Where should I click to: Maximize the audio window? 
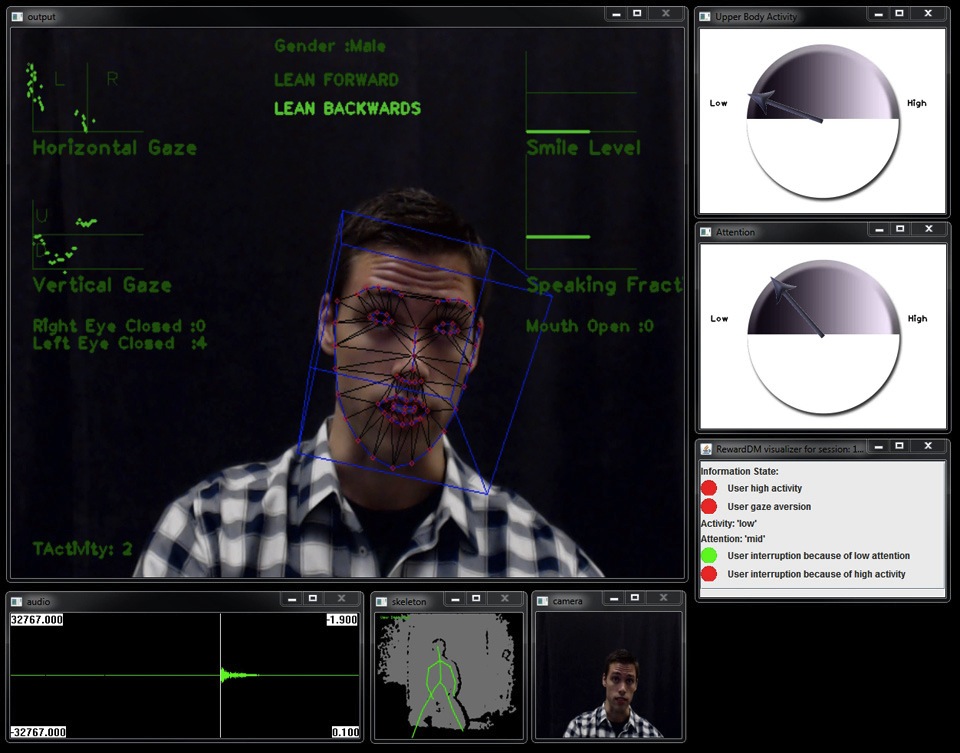click(x=313, y=598)
